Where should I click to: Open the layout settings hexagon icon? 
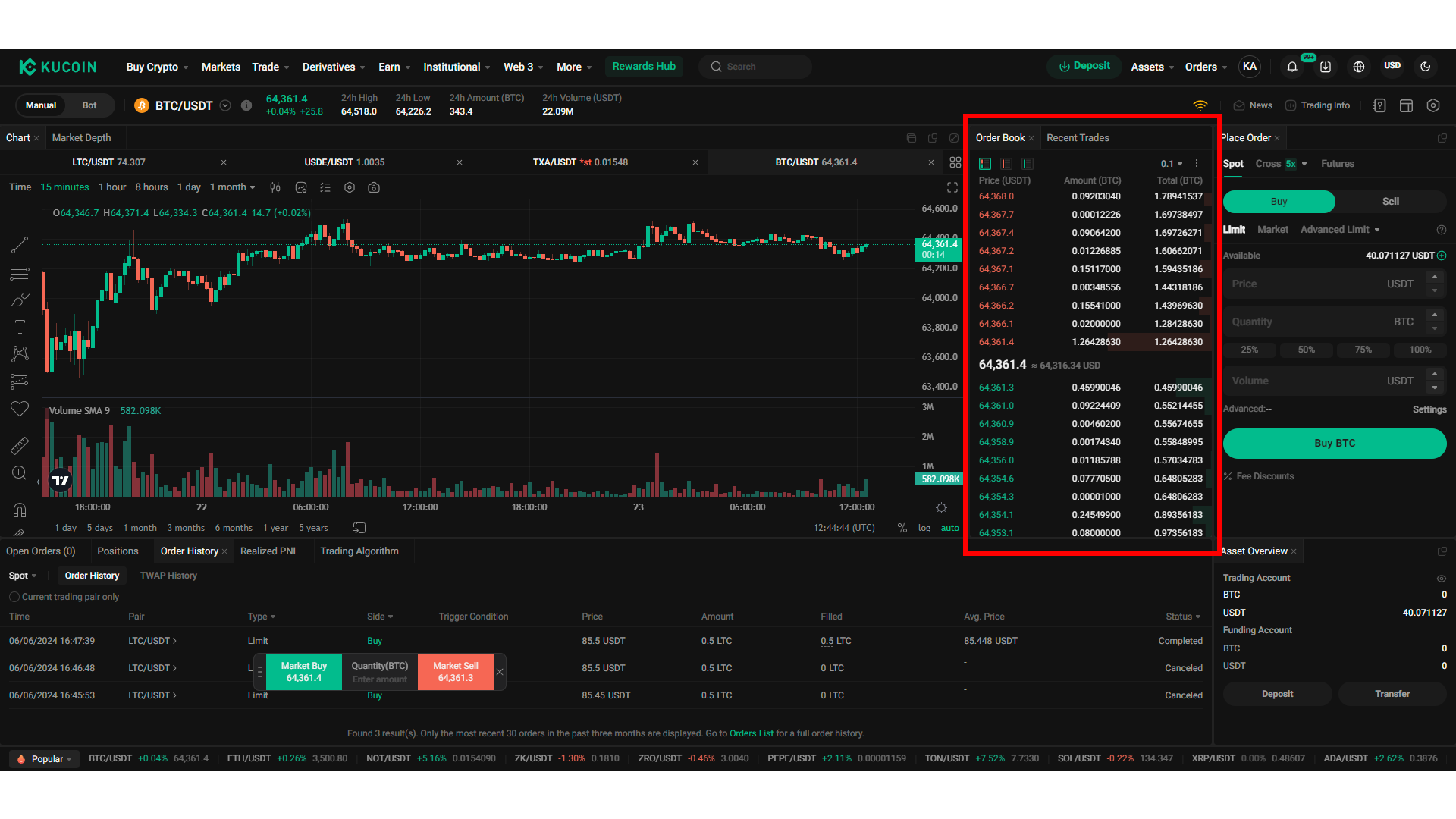1433,105
